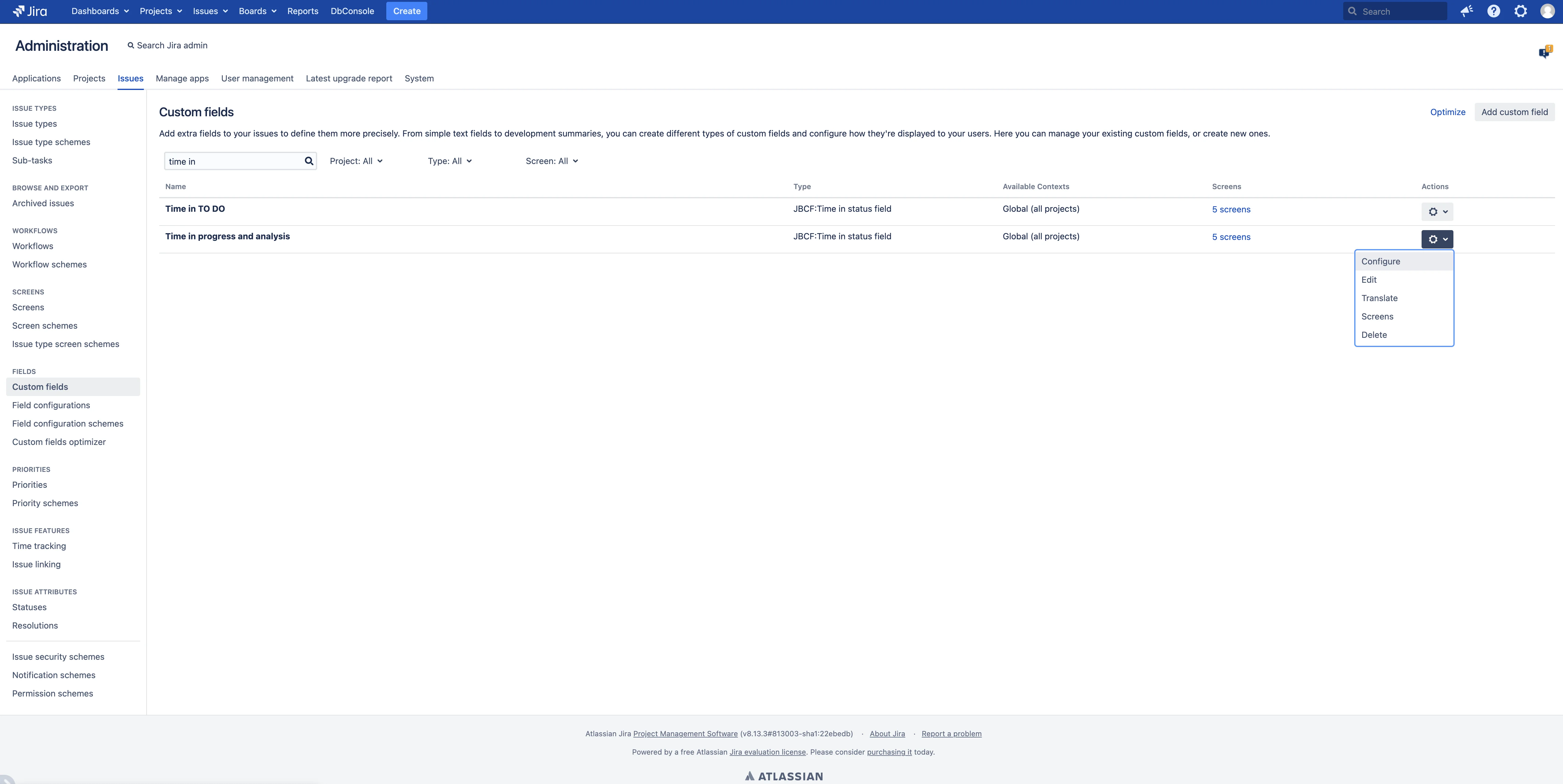The height and width of the screenshot is (784, 1563).
Task: Click Time in TO DO field name
Action: [195, 209]
